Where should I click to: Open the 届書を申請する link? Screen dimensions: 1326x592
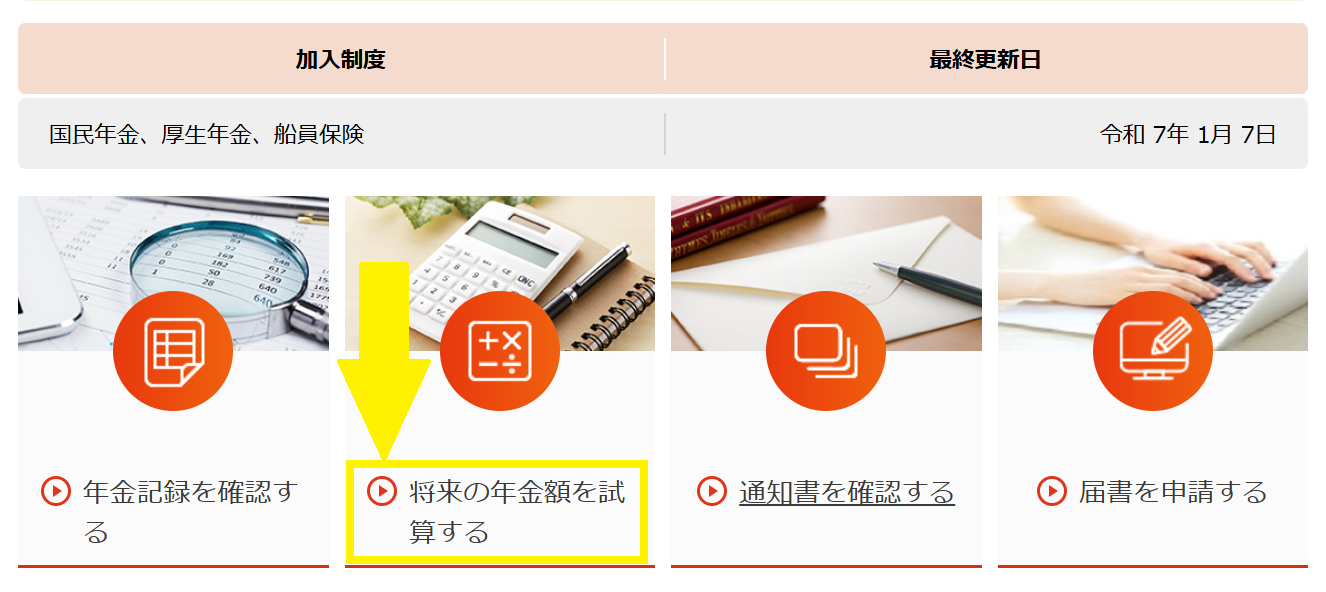coord(1173,492)
